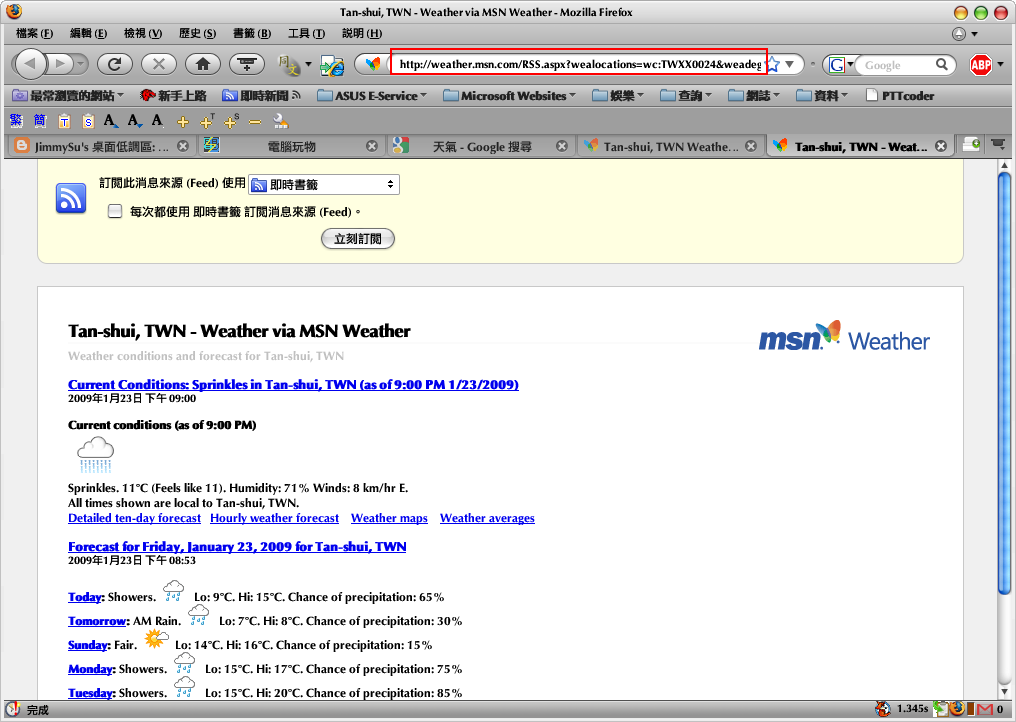Switch to the 天氣 - Google 搜尋 tab
The image size is (1016, 722).
pos(481,146)
